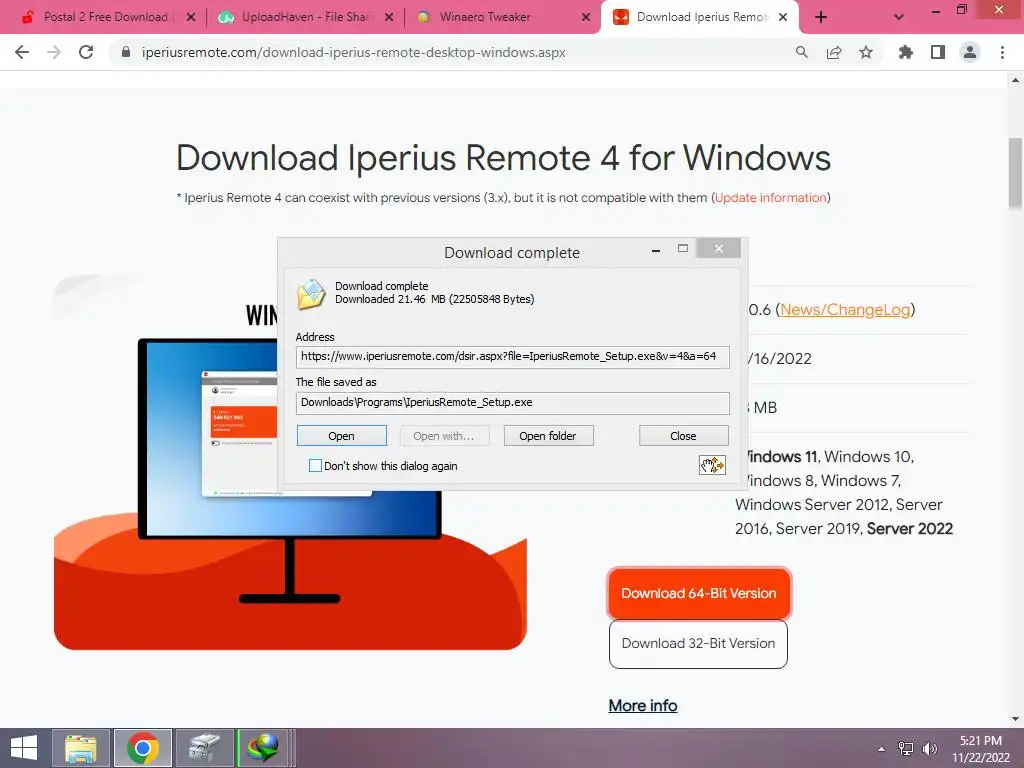Click the scrollbar down arrow
The image size is (1024, 768).
pyautogui.click(x=1015, y=719)
